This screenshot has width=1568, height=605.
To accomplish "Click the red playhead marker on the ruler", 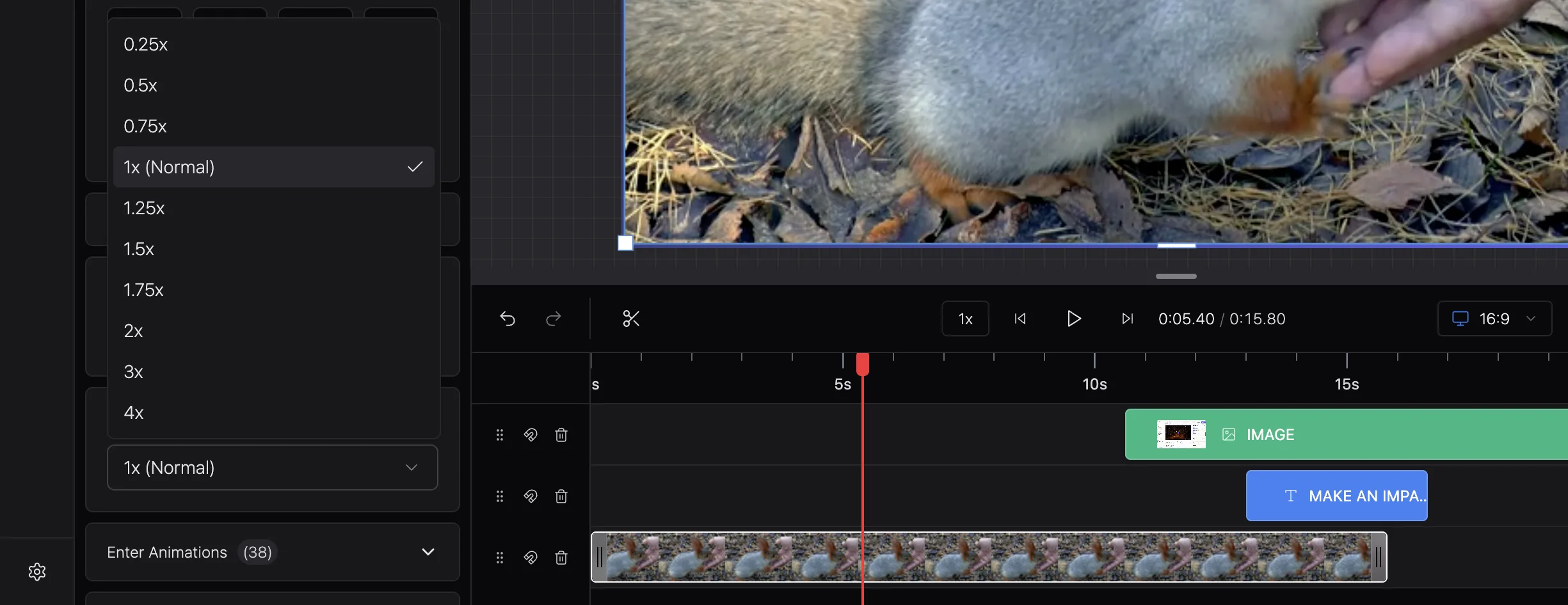I will [863, 364].
